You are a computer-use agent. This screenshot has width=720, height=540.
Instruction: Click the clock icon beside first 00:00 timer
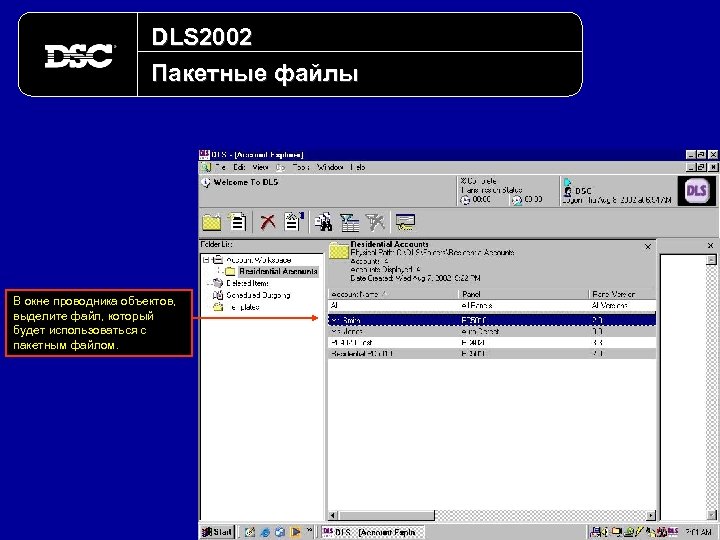466,200
